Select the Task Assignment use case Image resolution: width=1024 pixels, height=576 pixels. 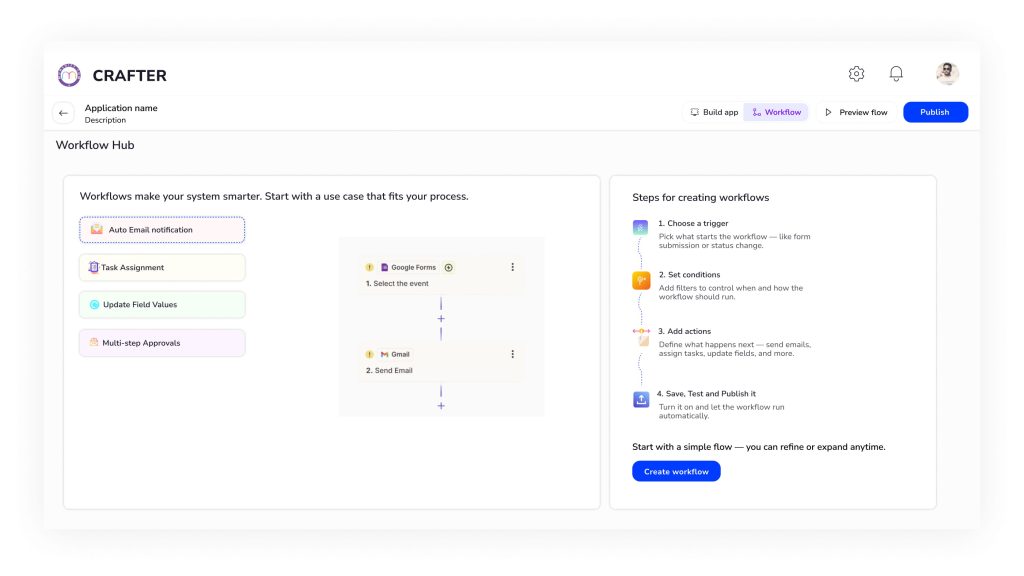pos(162,267)
